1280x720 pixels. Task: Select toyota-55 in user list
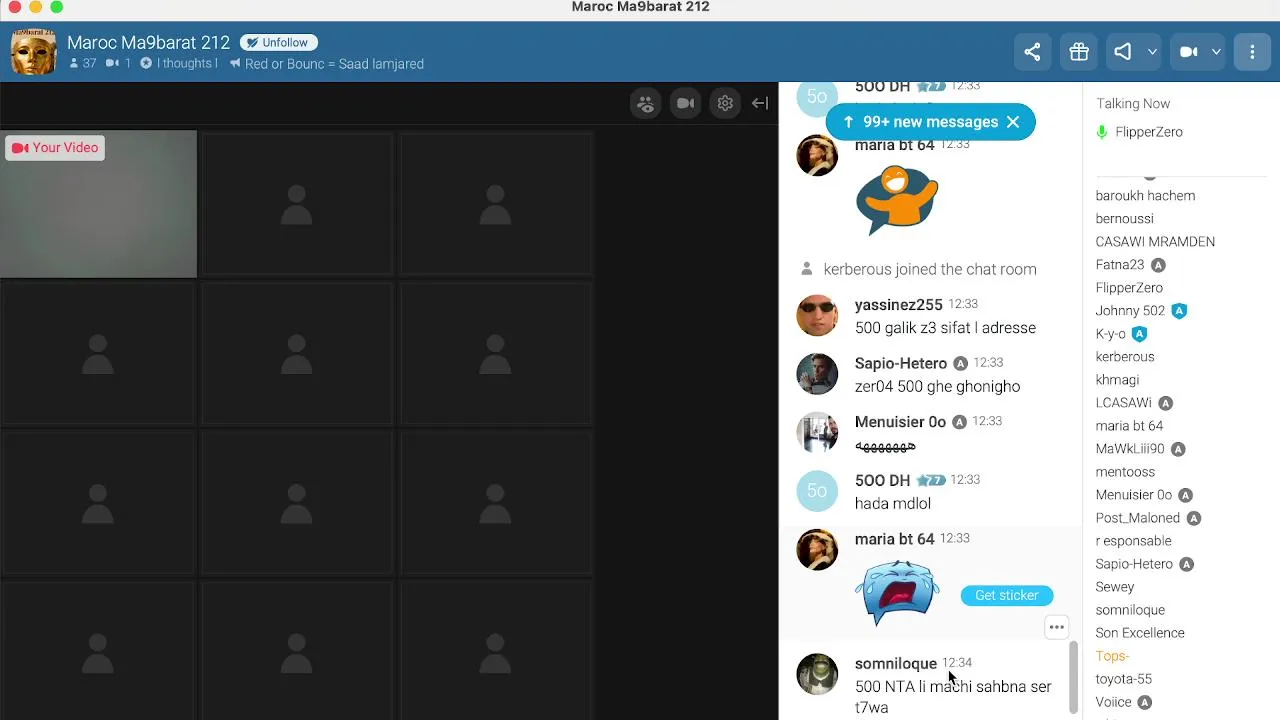coord(1124,679)
